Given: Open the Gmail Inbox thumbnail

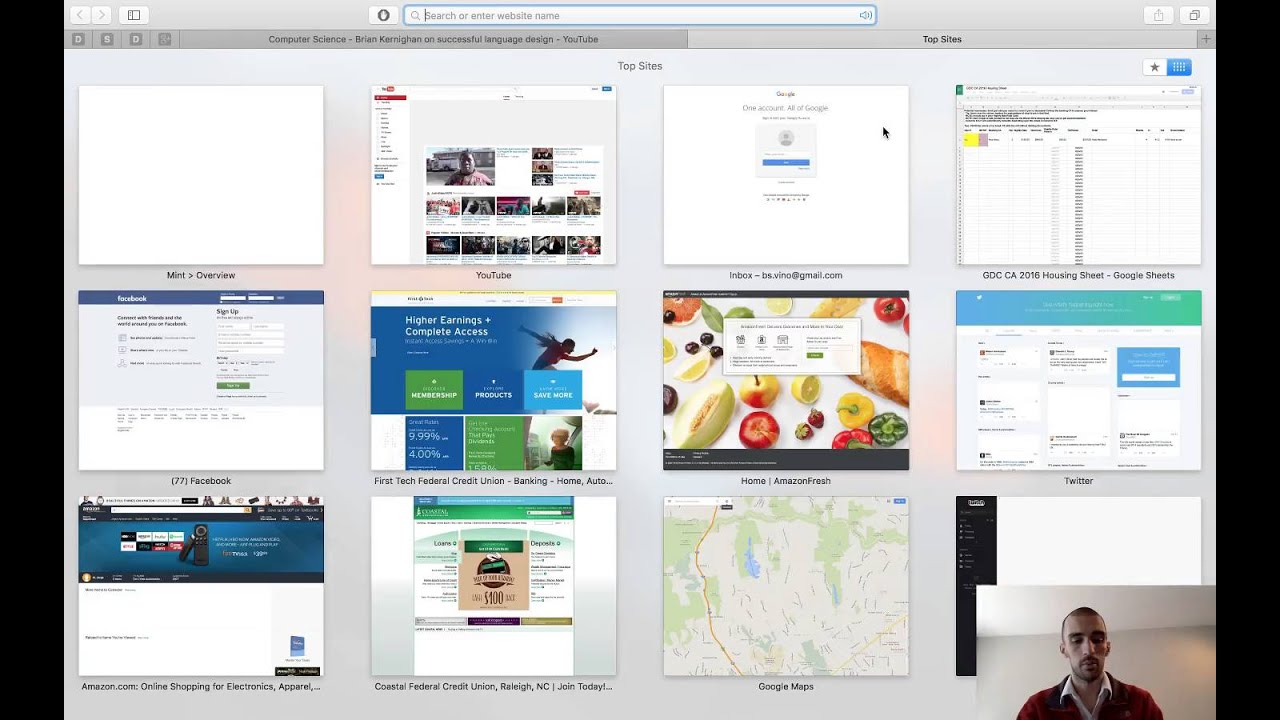Looking at the screenshot, I should click(786, 175).
